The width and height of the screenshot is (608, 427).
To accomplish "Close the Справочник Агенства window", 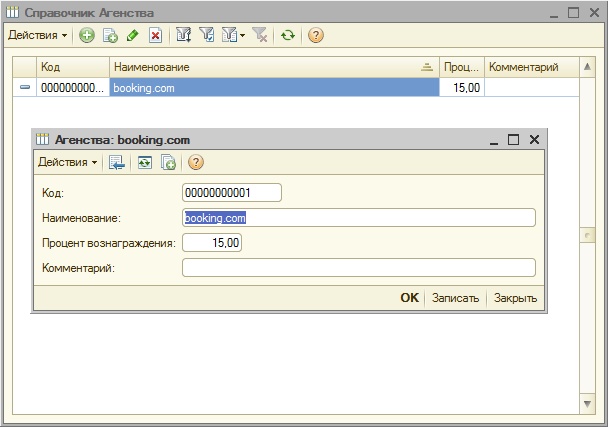I will (594, 13).
